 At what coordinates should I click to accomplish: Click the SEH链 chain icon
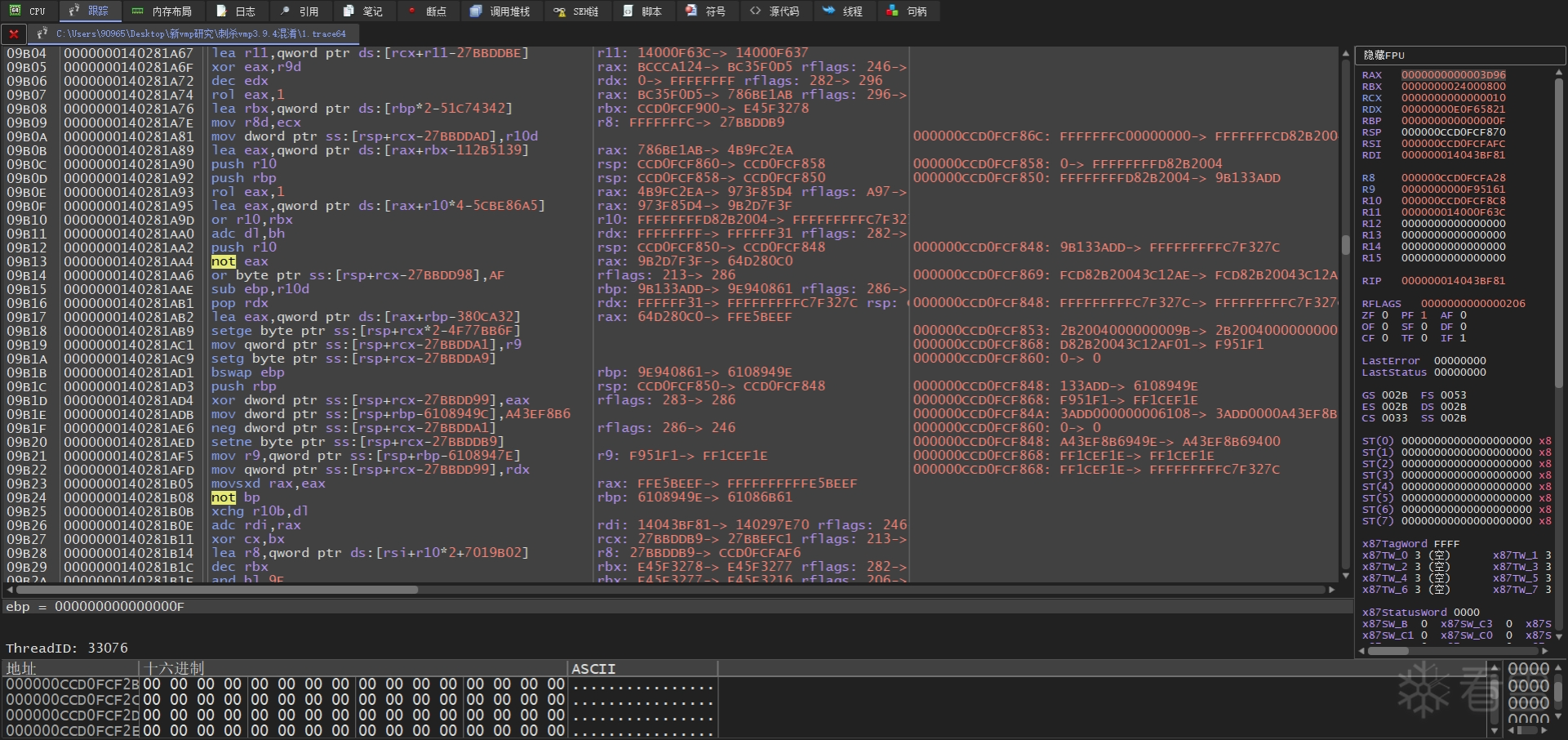point(559,11)
